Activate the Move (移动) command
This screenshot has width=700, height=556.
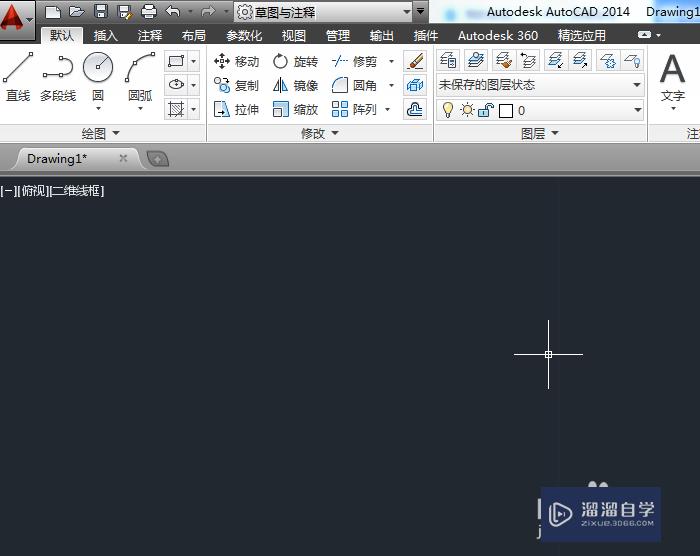(237, 61)
